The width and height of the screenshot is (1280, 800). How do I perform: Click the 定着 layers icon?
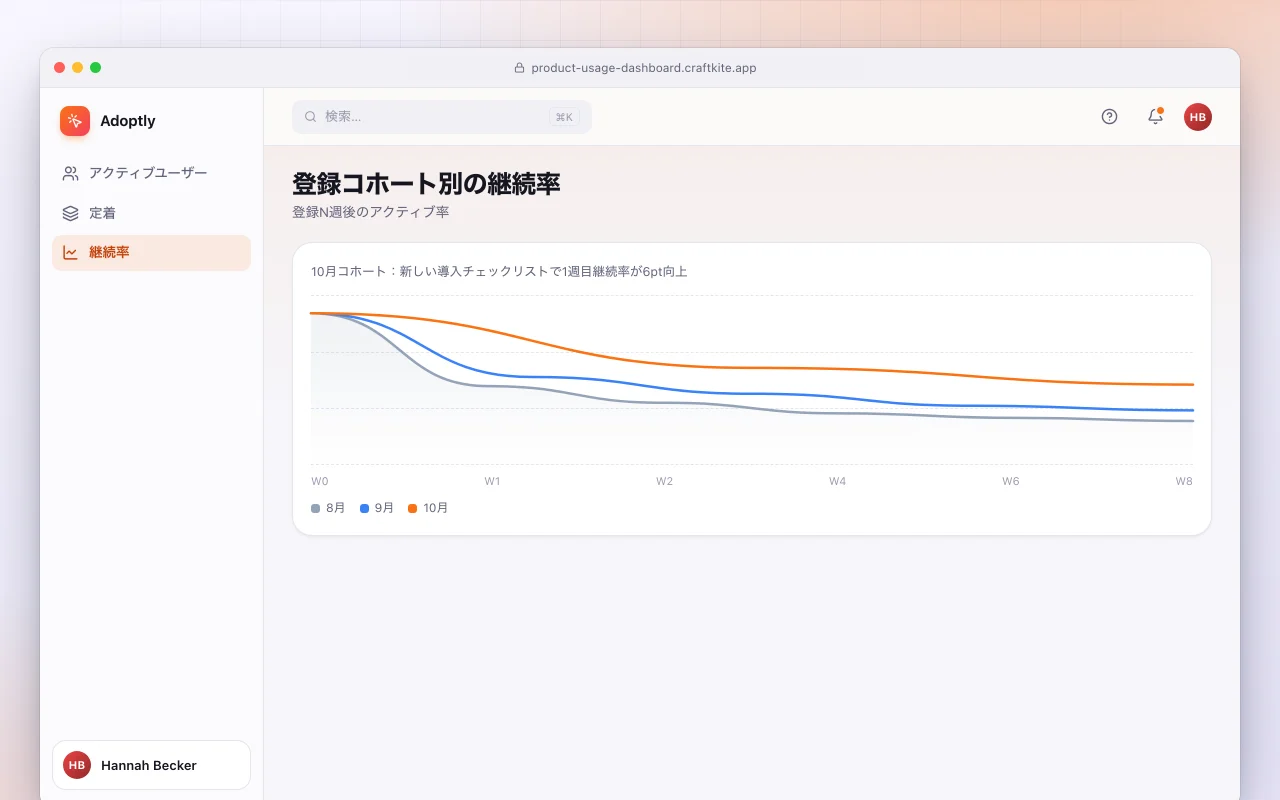pyautogui.click(x=70, y=213)
